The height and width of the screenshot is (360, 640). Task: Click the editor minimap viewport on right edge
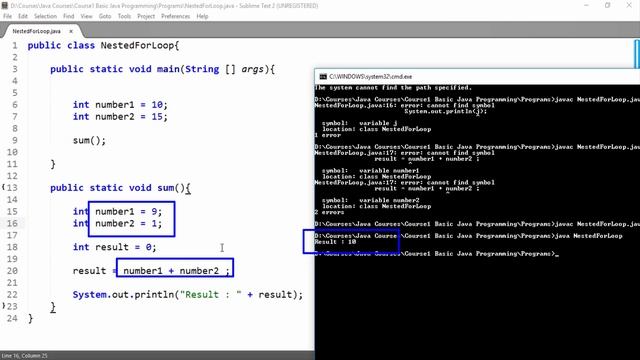637,54
